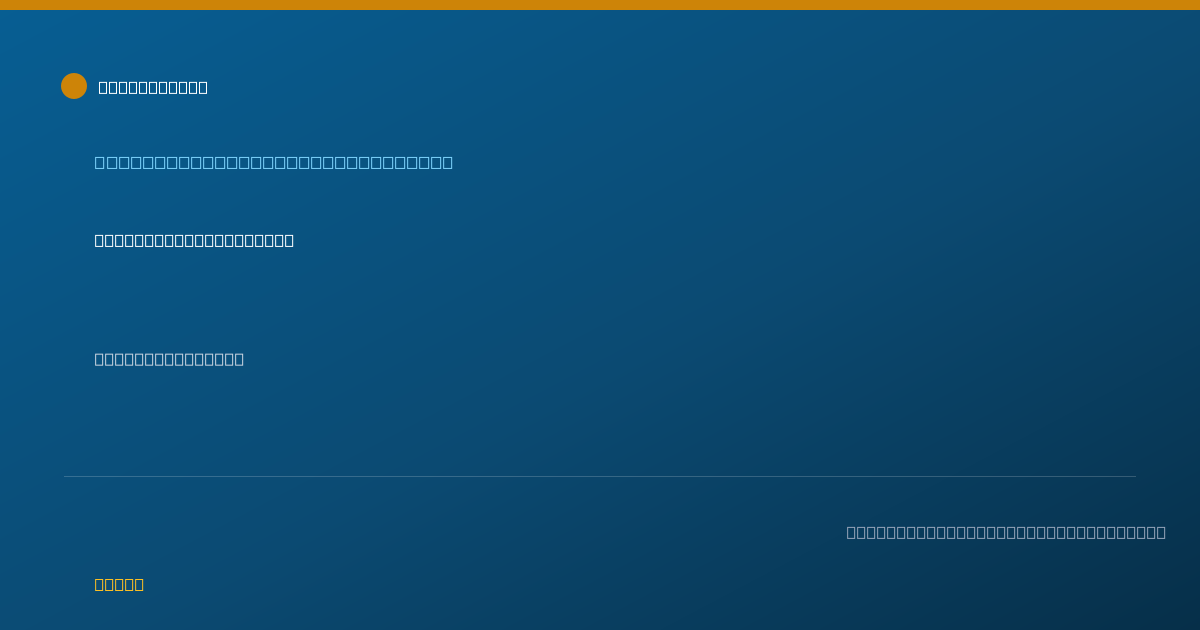Click the orange accent bar along the top
The height and width of the screenshot is (630, 1200).
point(600,5)
